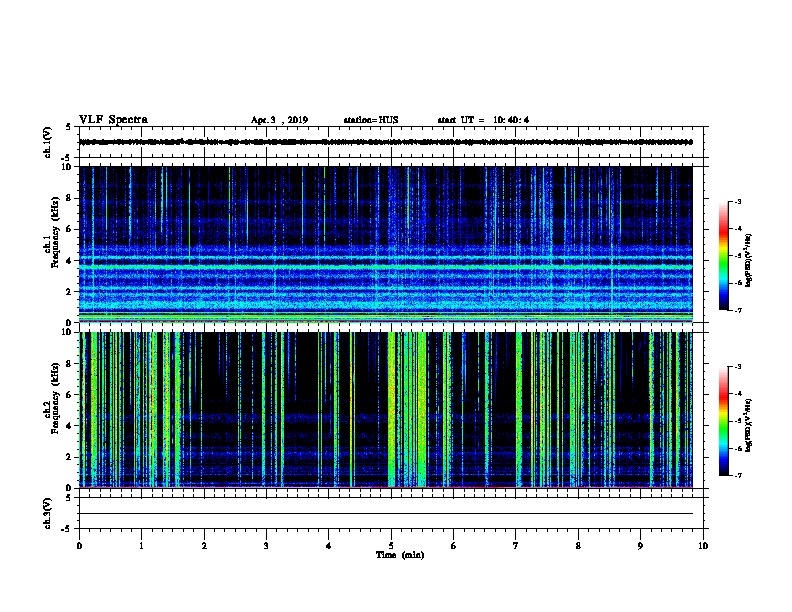The image size is (792, 612).
Task: Click the ch.1 spectrogram "2" kHz tick label
Action: (x=70, y=292)
